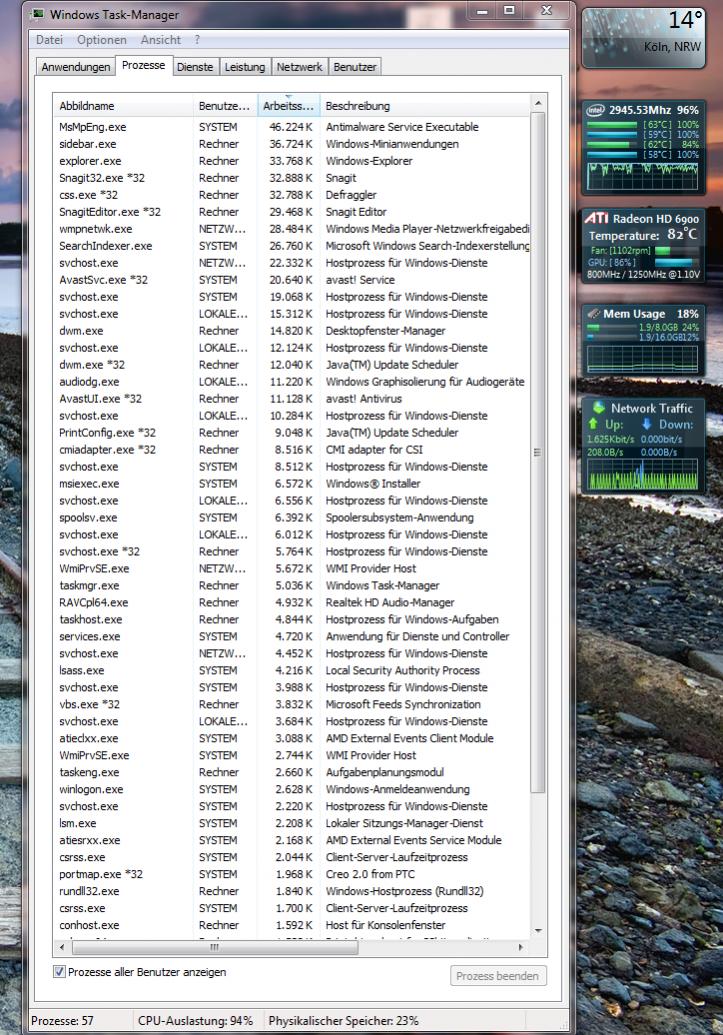
Task: Click the Network Traffic gadget graph
Action: click(642, 474)
